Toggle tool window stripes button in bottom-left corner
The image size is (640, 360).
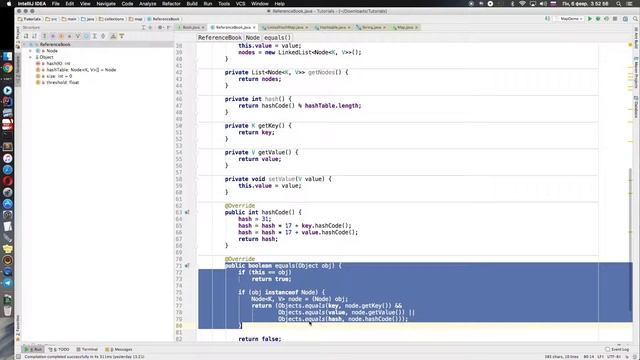point(18,357)
